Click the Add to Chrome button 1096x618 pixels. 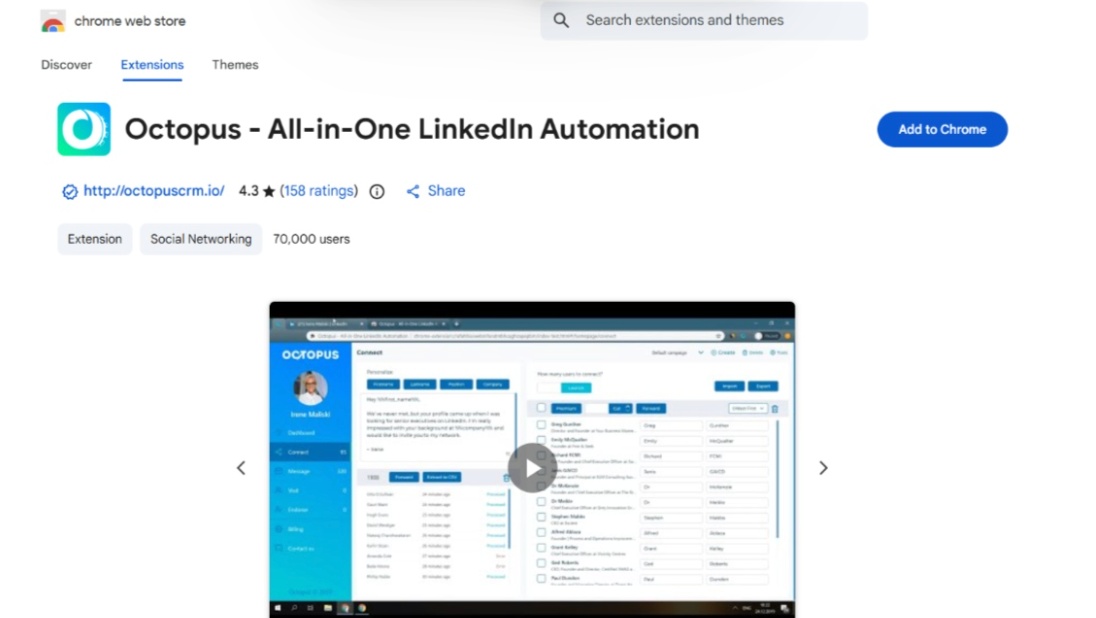click(x=941, y=129)
